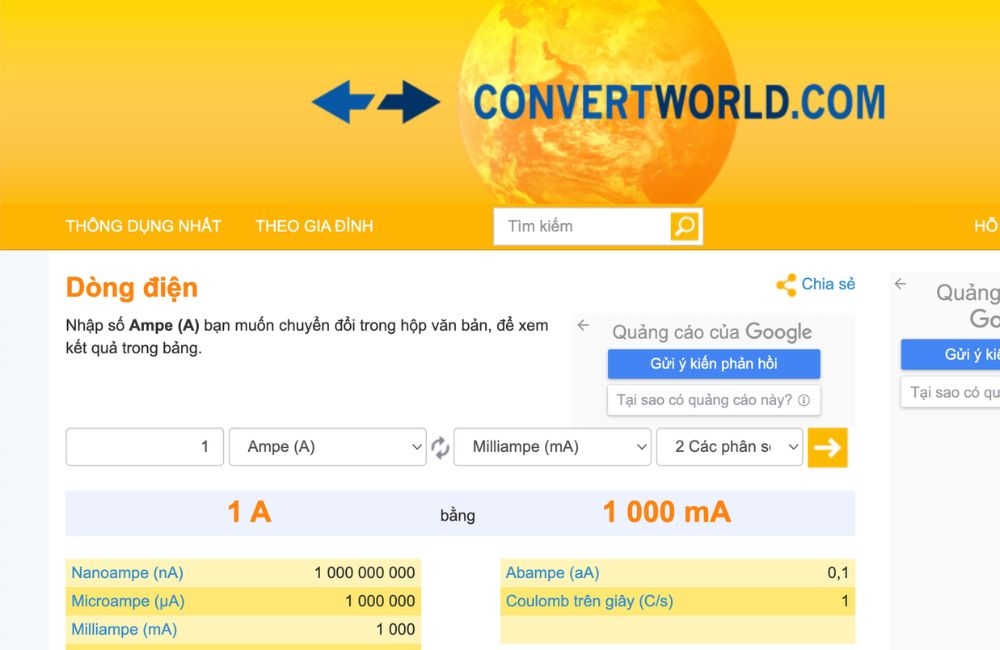This screenshot has width=1000, height=650.
Task: Click Gửi ý kiến phản hồi button
Action: pyautogui.click(x=714, y=364)
